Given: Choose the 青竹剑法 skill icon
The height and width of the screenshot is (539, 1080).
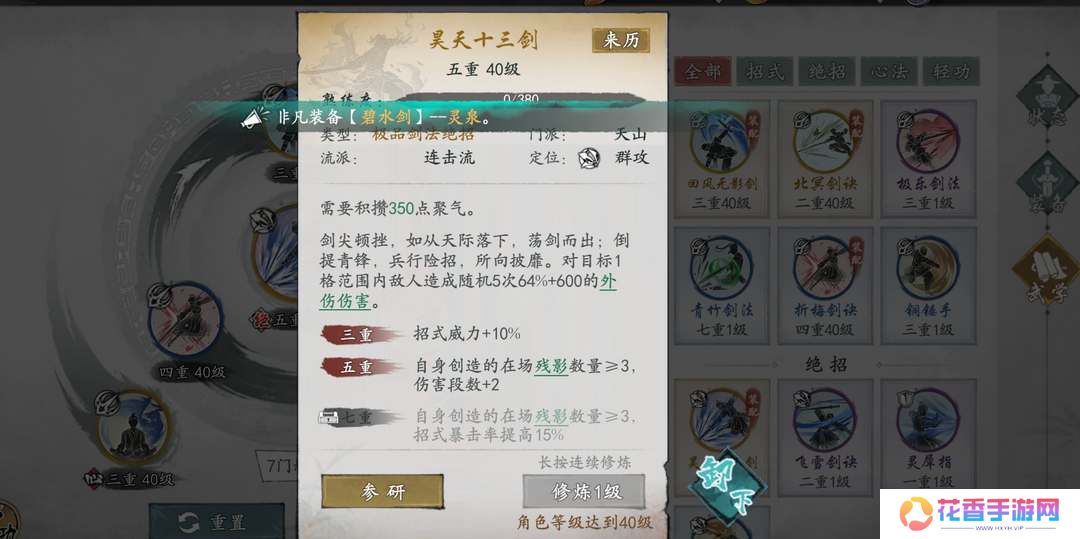Looking at the screenshot, I should tap(722, 268).
